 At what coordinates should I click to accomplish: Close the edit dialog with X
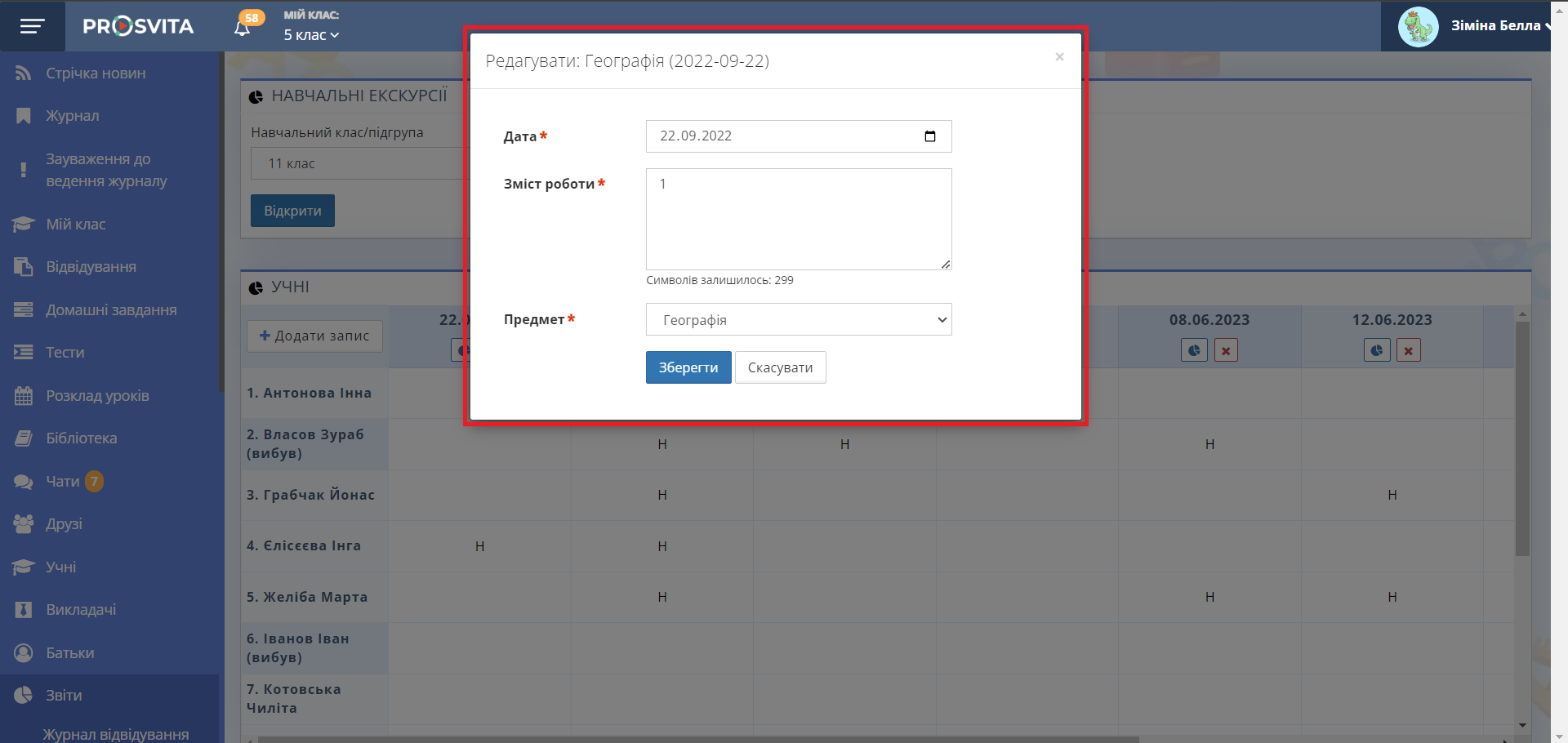(1059, 57)
